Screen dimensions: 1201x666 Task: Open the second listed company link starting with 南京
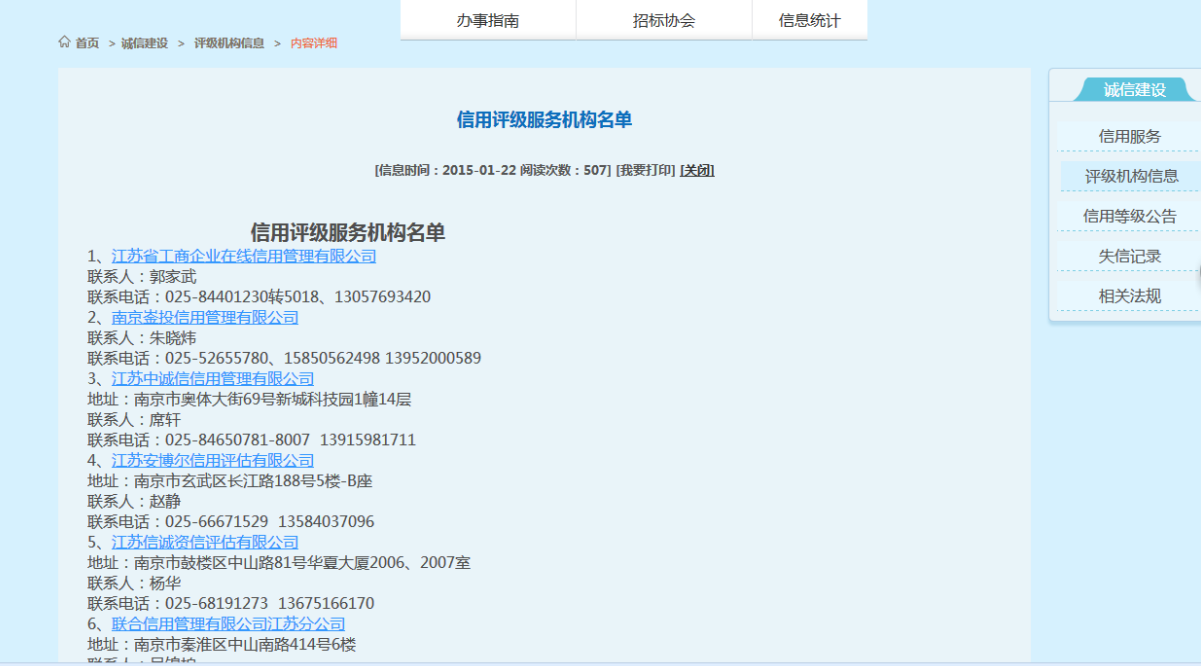(x=205, y=317)
